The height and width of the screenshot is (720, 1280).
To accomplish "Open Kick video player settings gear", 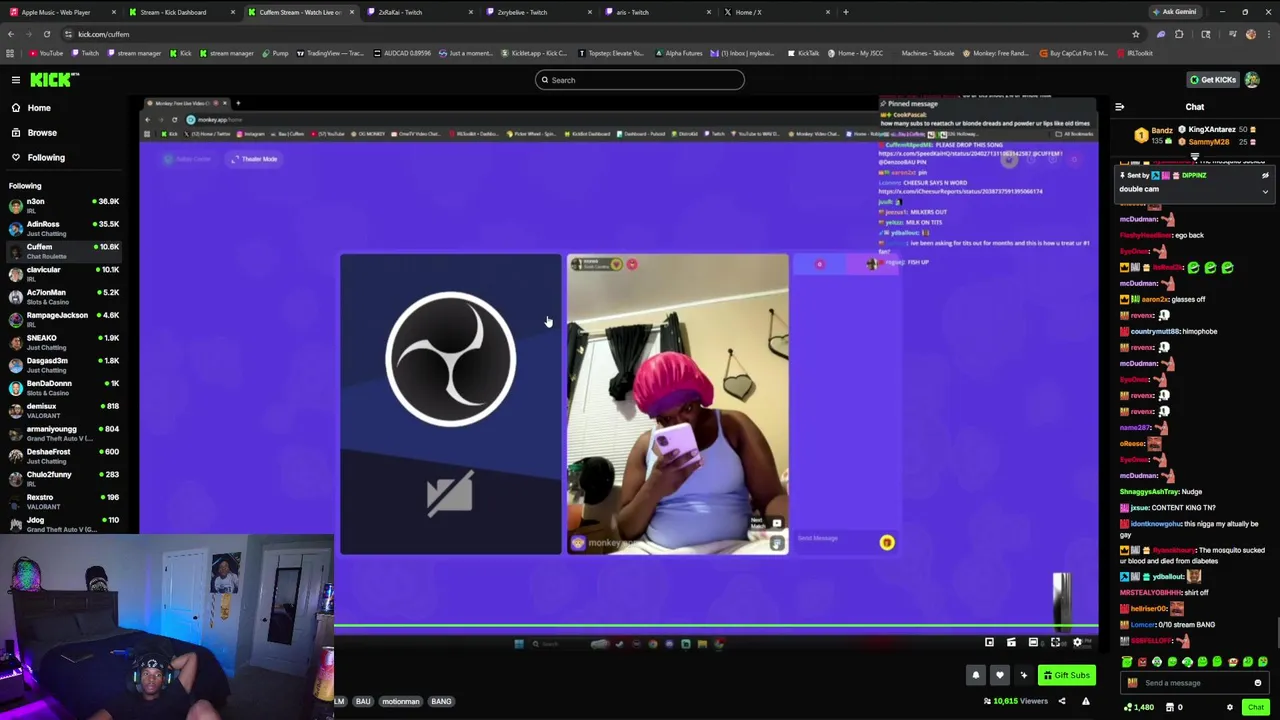I will (x=1077, y=643).
